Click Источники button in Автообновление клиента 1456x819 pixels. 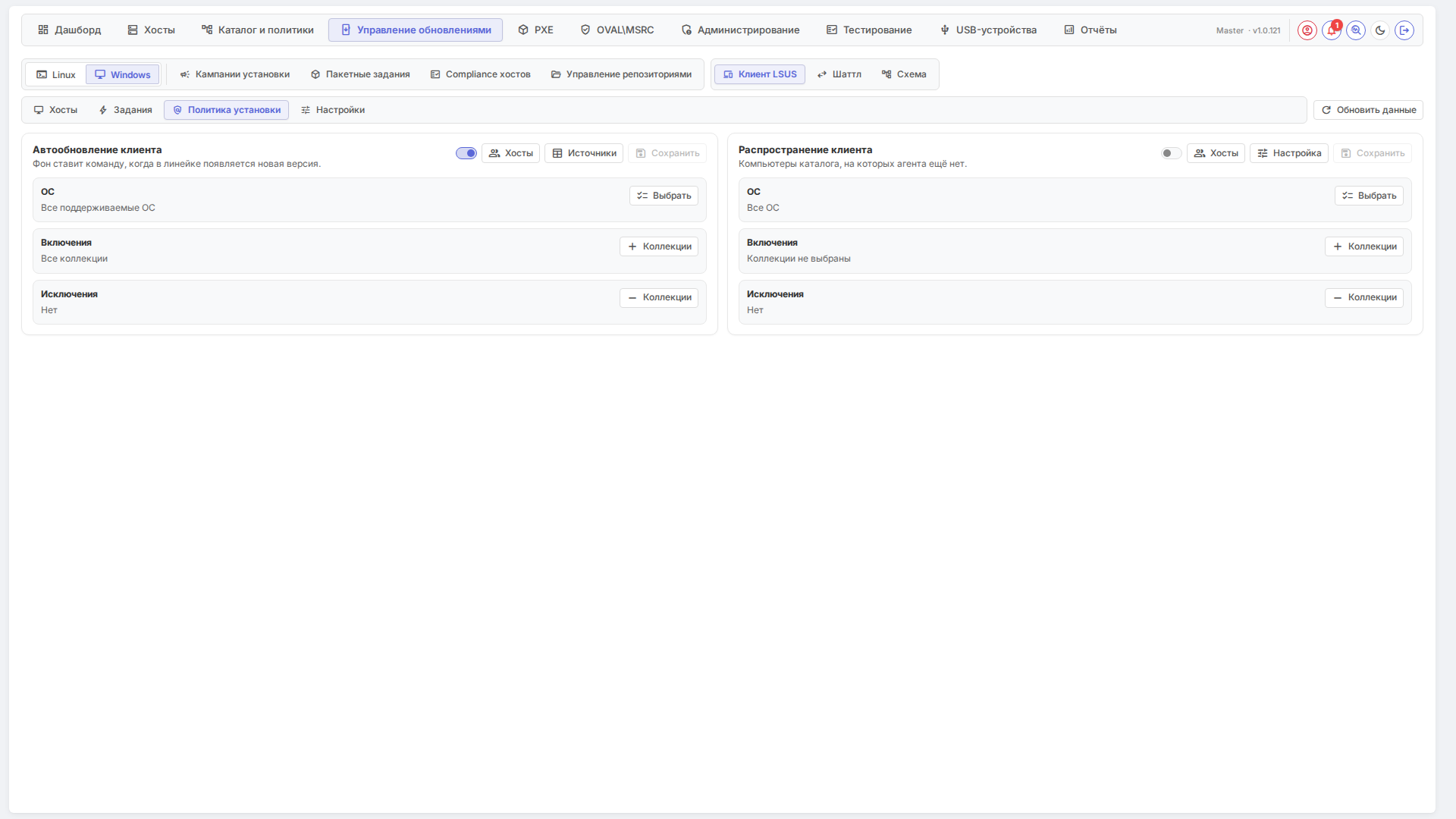pyautogui.click(x=584, y=153)
